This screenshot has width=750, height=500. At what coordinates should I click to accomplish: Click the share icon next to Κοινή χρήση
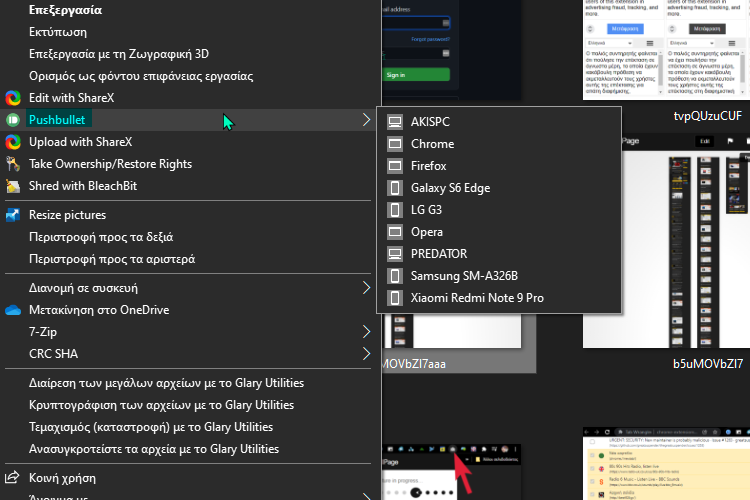pos(12,478)
